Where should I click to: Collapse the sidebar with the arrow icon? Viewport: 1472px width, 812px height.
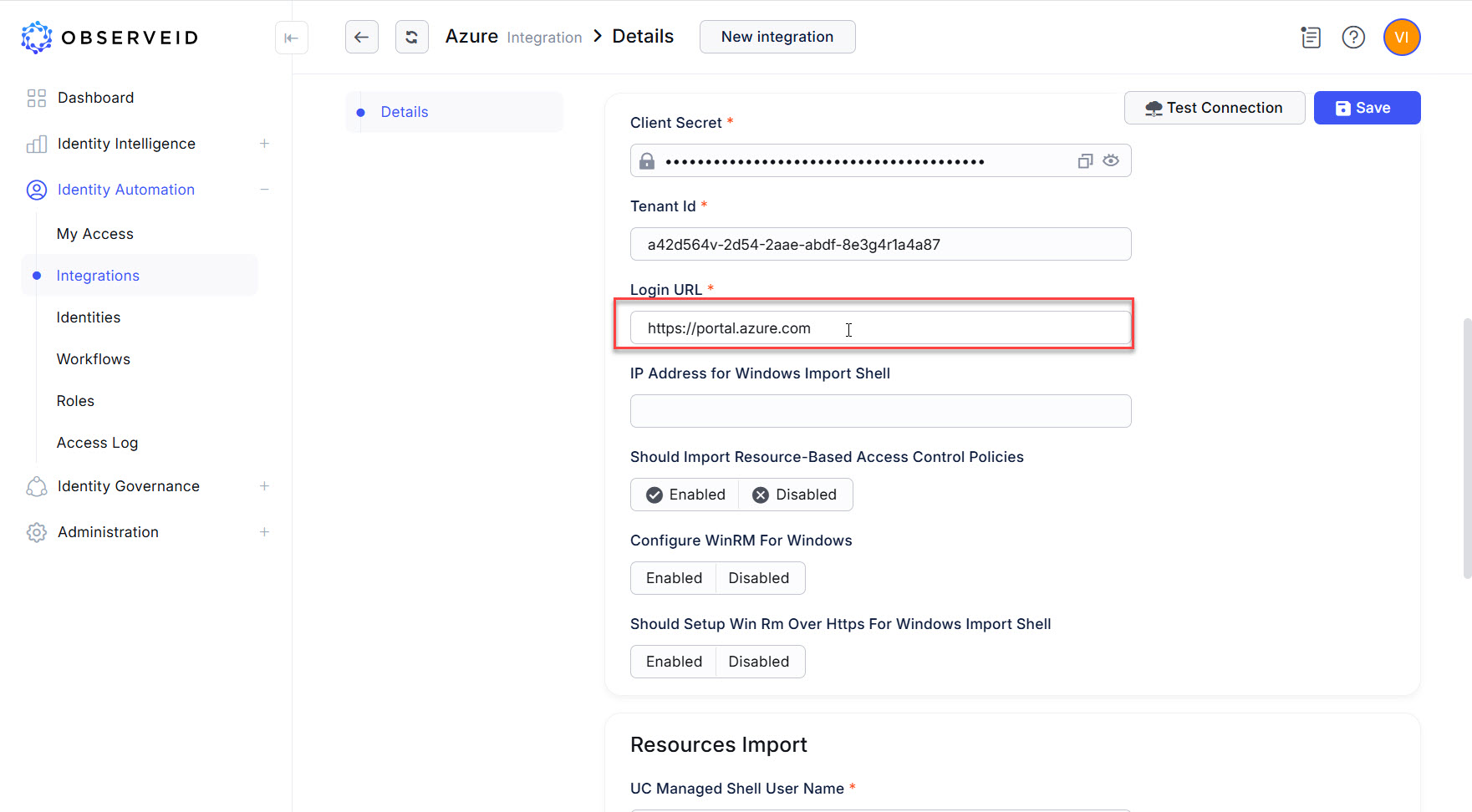coord(291,38)
